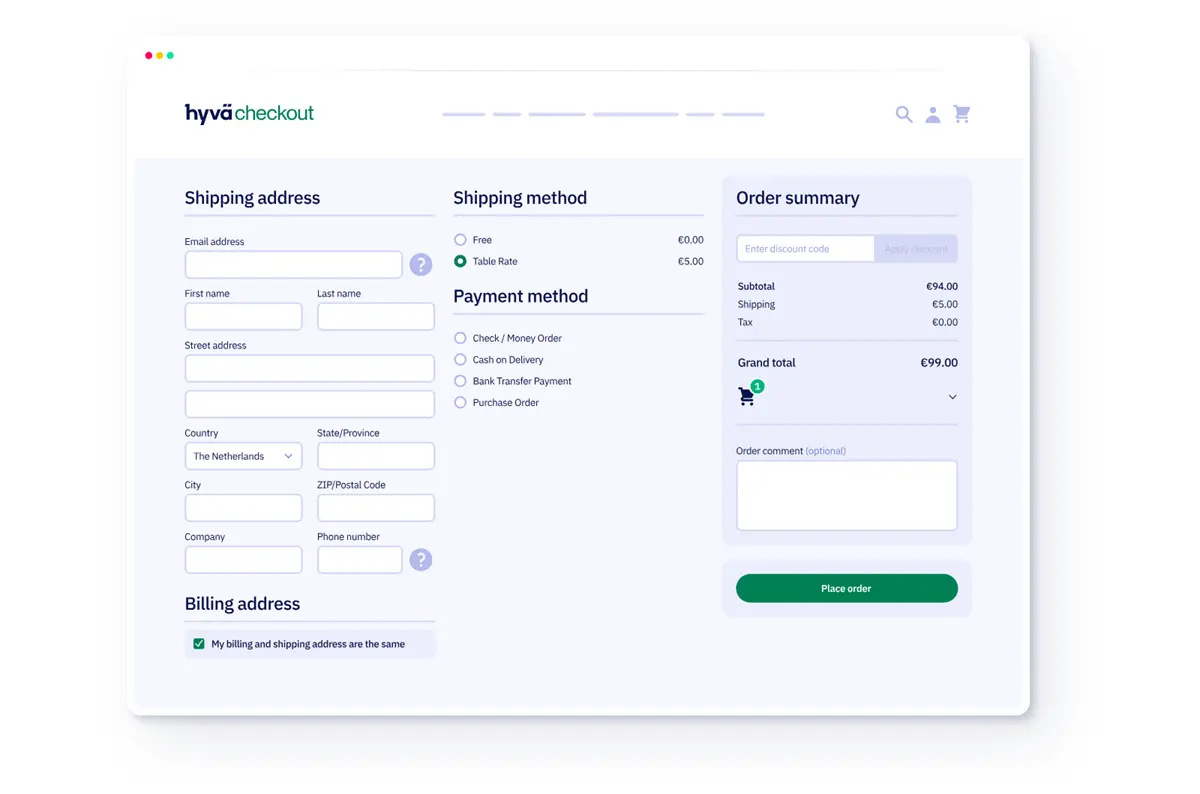Select the Table Rate shipping option
This screenshot has height=794, width=1200.
click(x=460, y=261)
